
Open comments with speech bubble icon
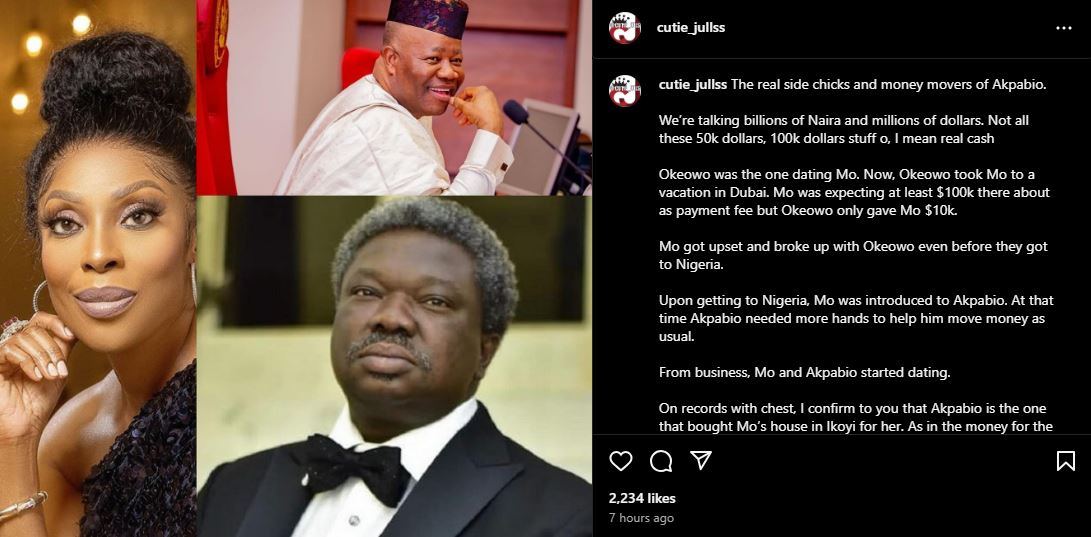661,460
